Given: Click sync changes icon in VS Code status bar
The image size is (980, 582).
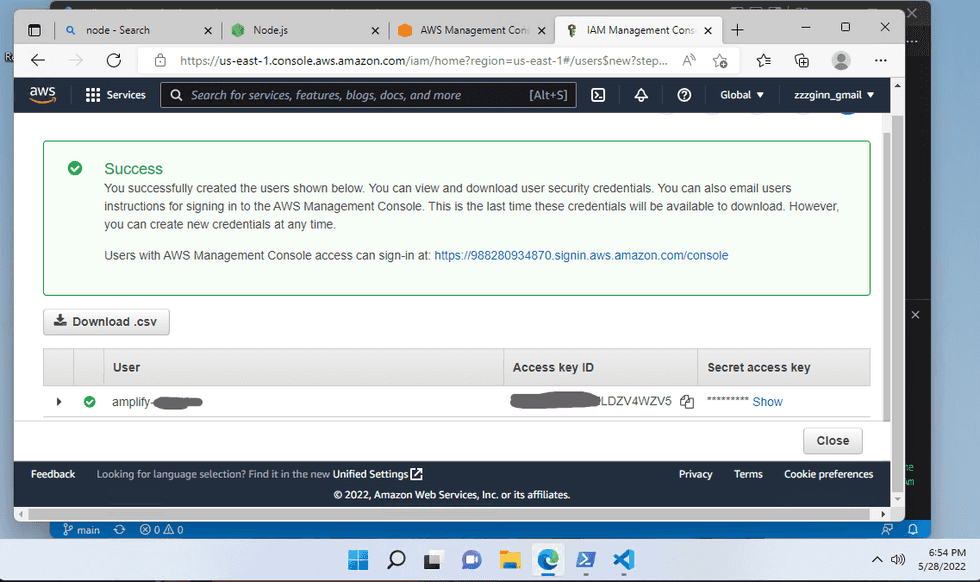Looking at the screenshot, I should (x=119, y=529).
